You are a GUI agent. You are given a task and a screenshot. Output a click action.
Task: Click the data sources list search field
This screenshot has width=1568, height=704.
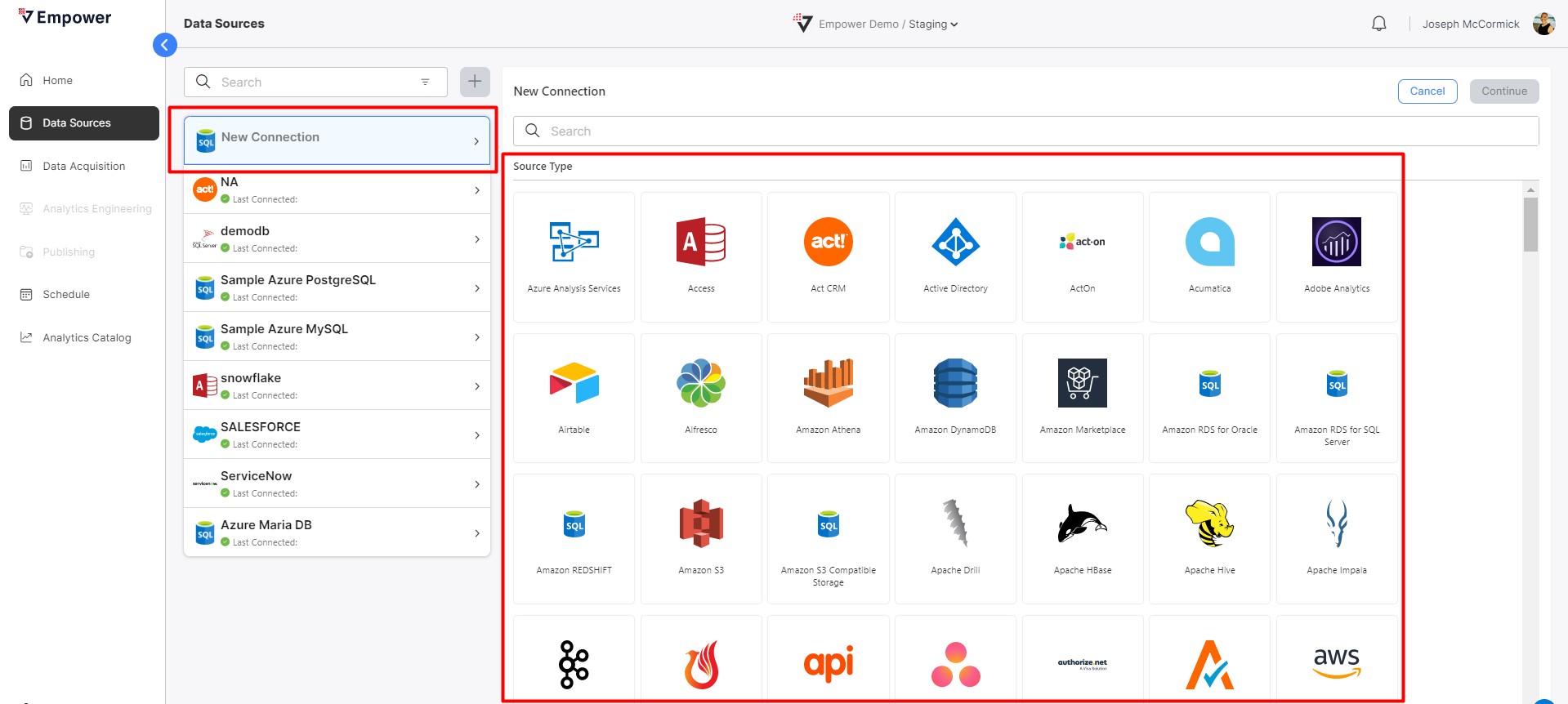point(315,82)
